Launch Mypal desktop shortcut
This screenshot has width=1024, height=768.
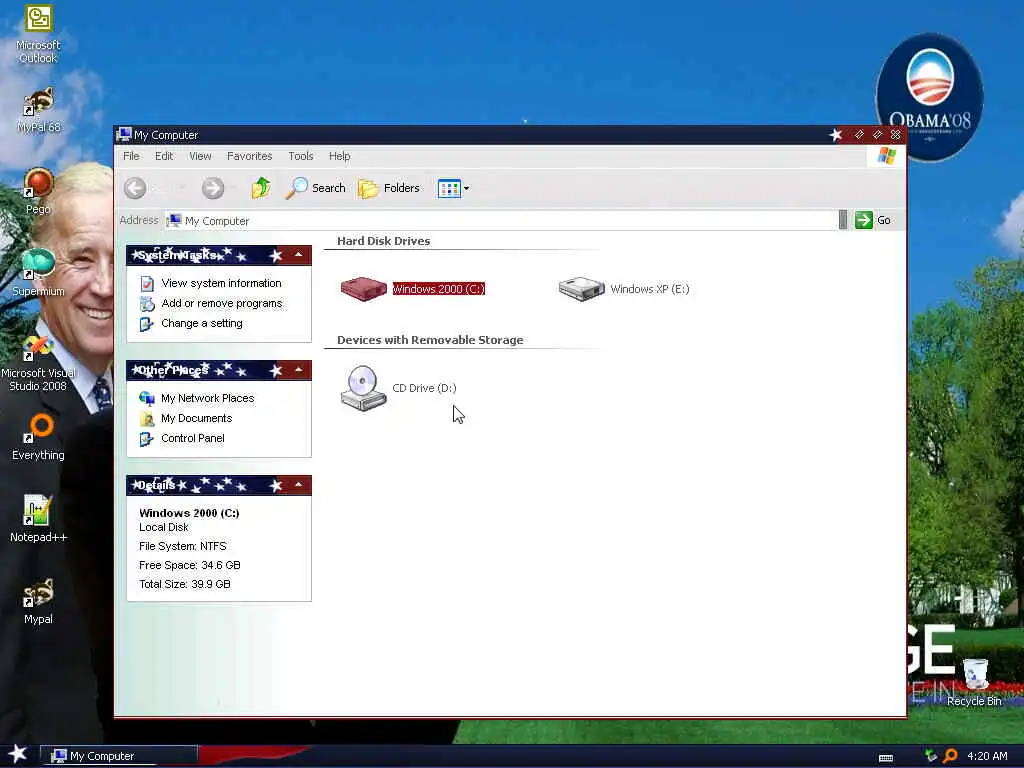[x=38, y=601]
